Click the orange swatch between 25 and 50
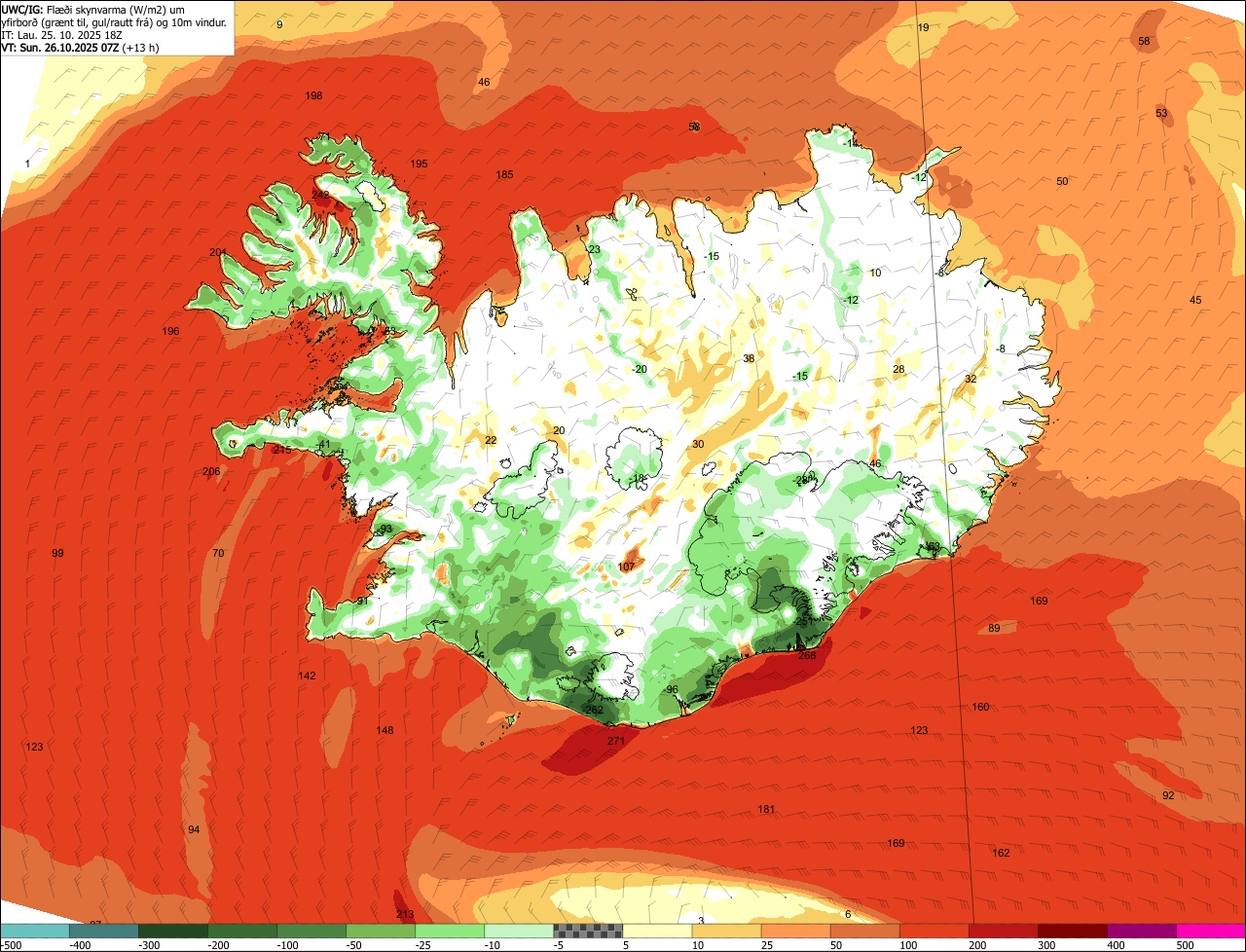The image size is (1246, 952). coord(795,931)
